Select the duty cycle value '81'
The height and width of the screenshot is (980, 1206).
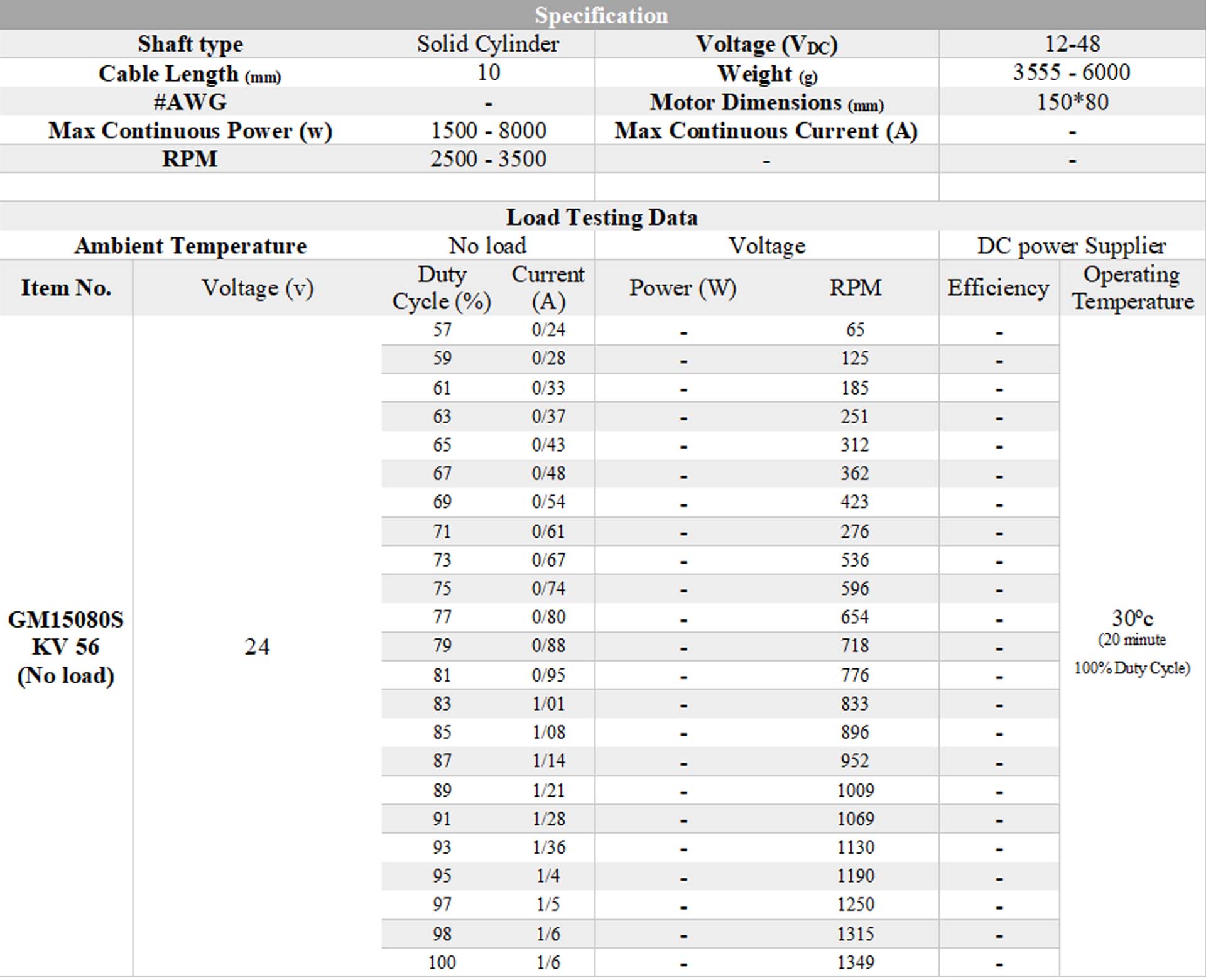pyautogui.click(x=442, y=675)
